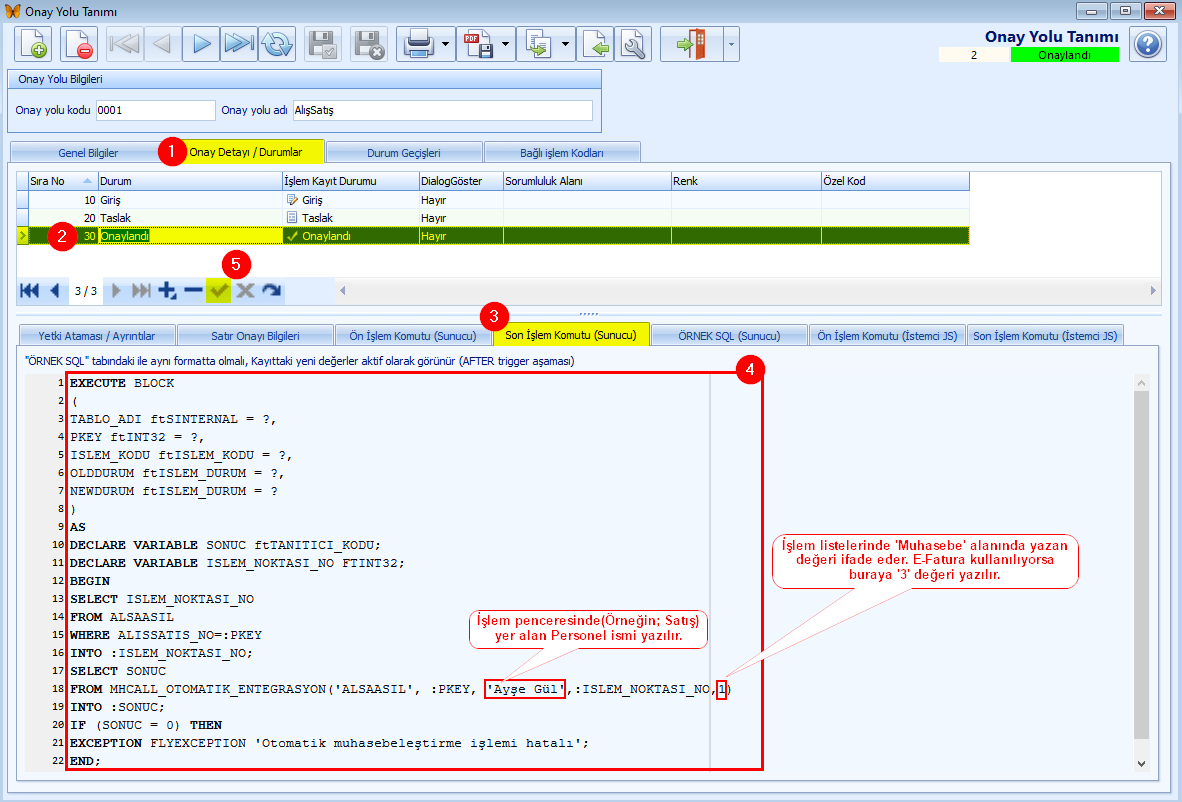Expand the PDF export dropdown arrow
The height and width of the screenshot is (802, 1182).
click(x=506, y=44)
